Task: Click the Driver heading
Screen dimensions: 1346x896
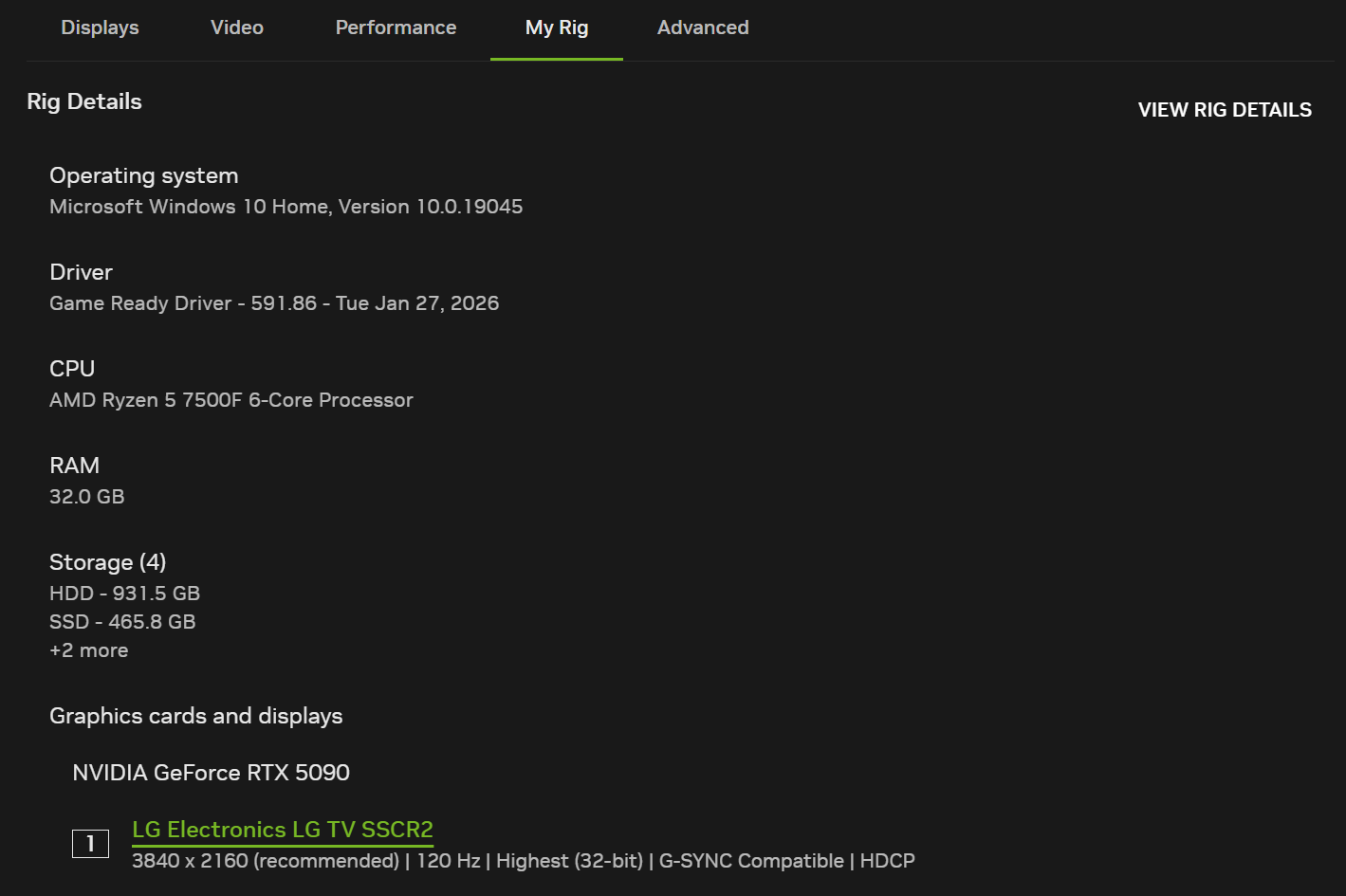Action: (x=82, y=272)
